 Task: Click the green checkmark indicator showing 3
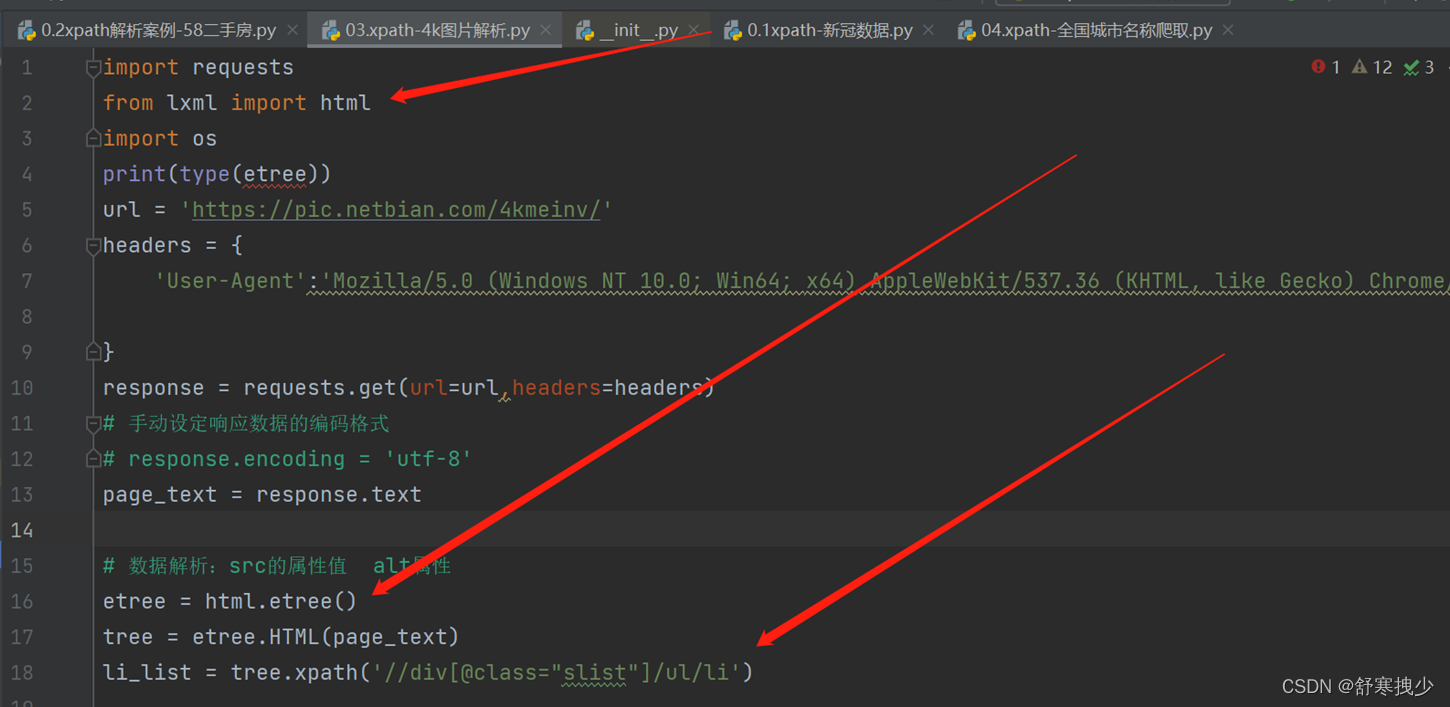click(x=1418, y=67)
